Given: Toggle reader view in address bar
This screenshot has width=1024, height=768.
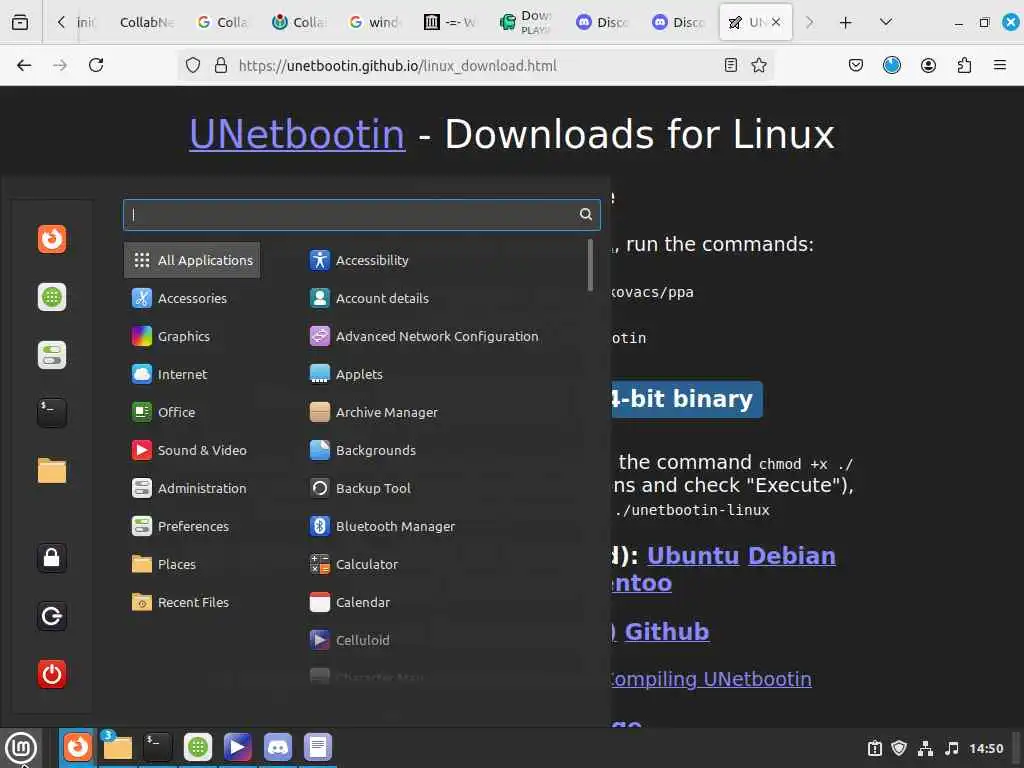Looking at the screenshot, I should click(x=731, y=65).
